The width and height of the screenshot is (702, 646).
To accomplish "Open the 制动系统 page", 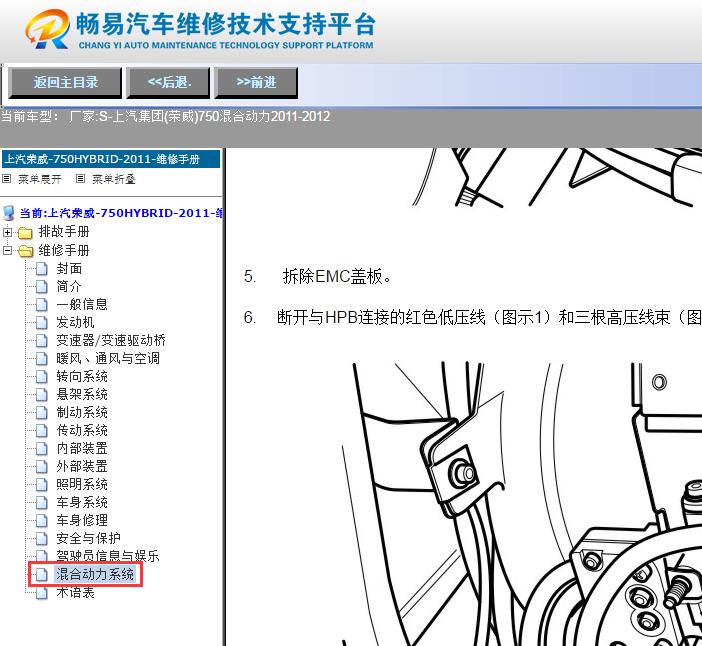I will (x=82, y=412).
